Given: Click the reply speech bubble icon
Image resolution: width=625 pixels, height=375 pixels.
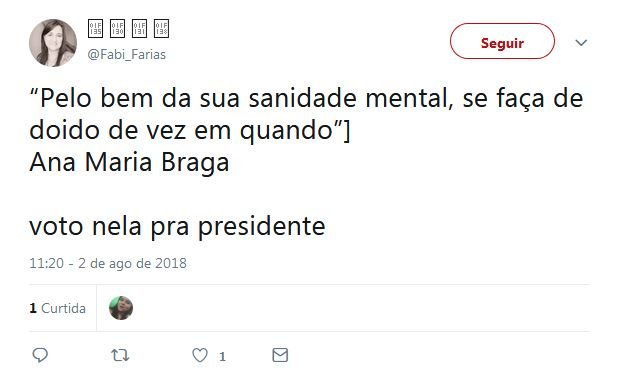Looking at the screenshot, I should point(40,355).
